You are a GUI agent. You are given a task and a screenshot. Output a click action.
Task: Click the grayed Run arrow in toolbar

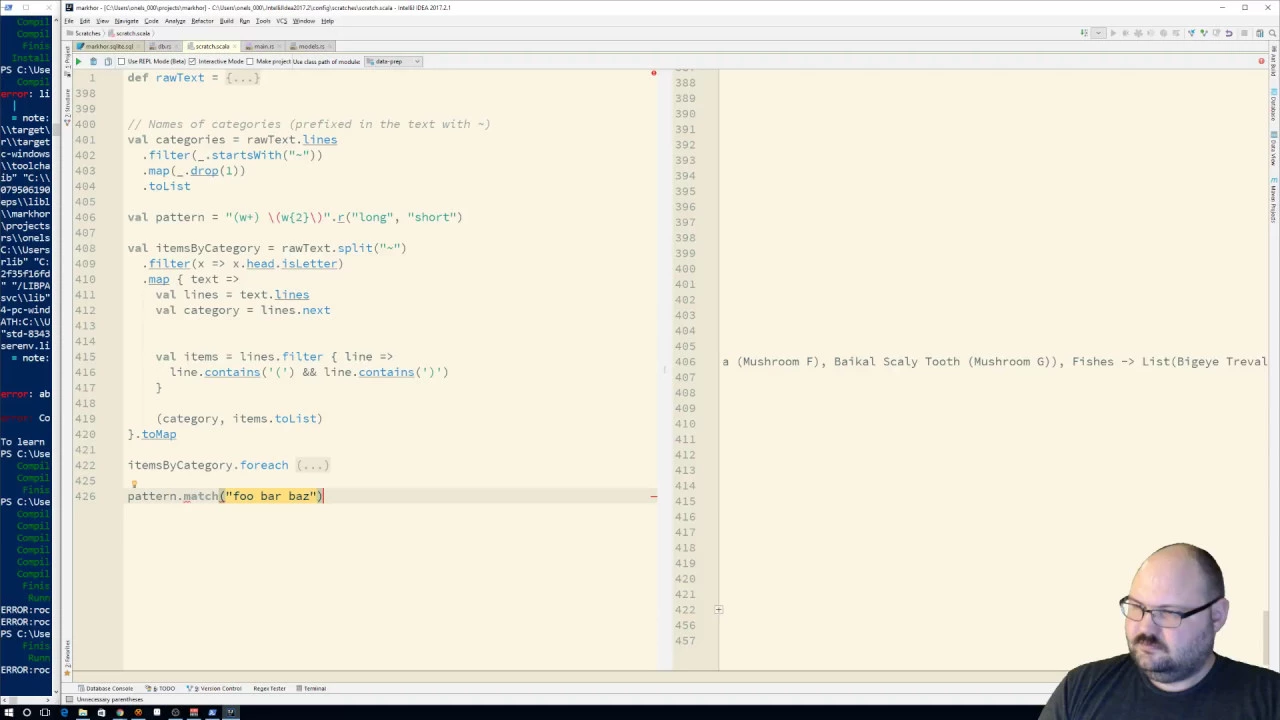(1113, 33)
